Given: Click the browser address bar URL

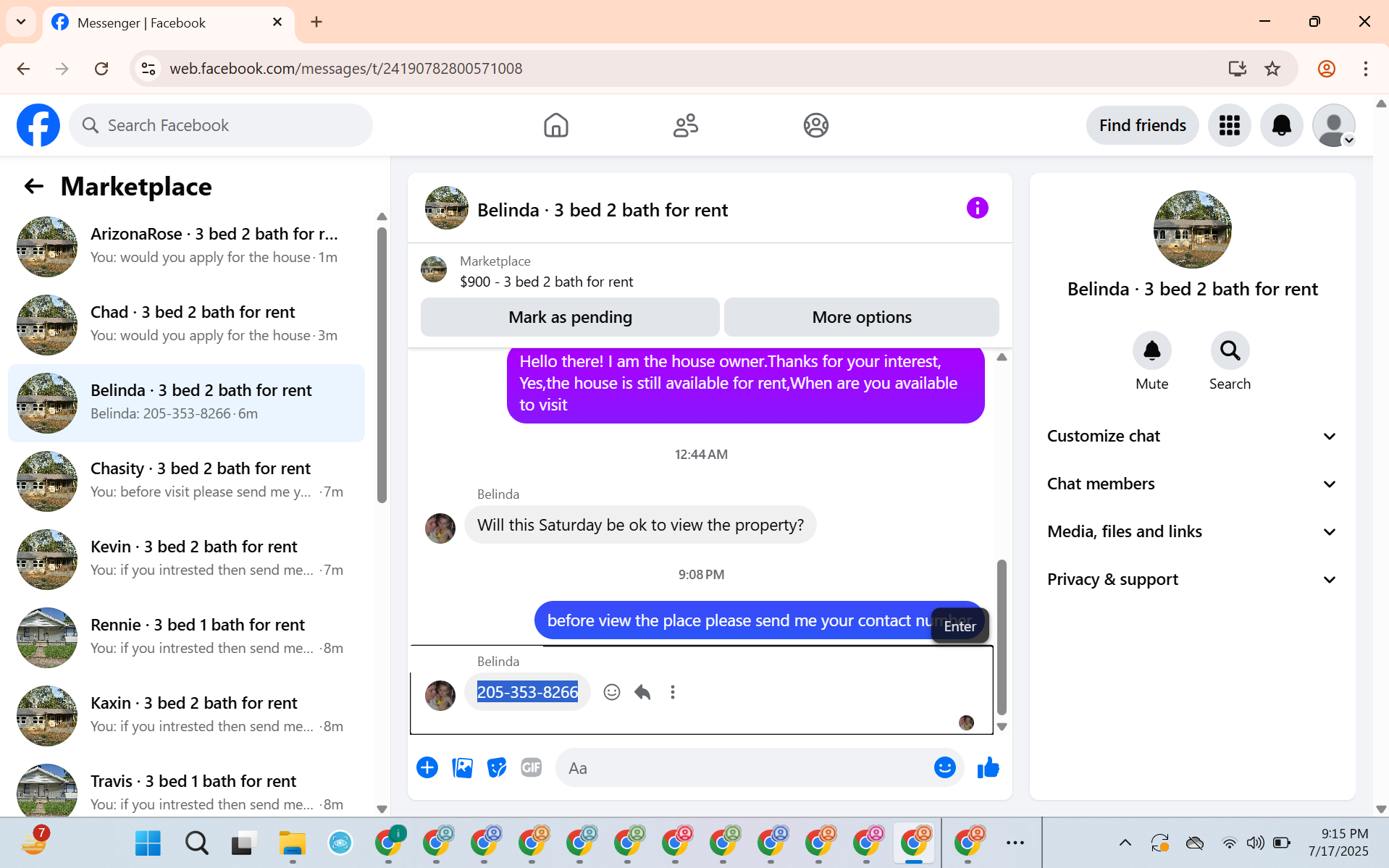Looking at the screenshot, I should [x=345, y=69].
